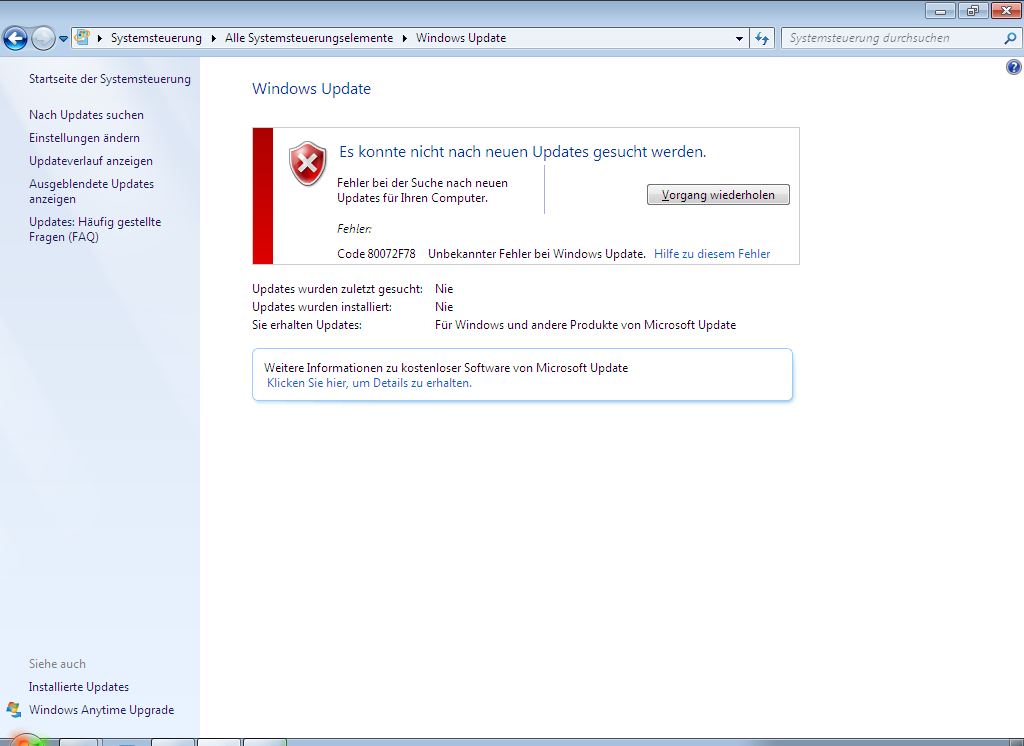Select Systemsteuerung breadcrumb
Image resolution: width=1024 pixels, height=746 pixels.
(156, 38)
